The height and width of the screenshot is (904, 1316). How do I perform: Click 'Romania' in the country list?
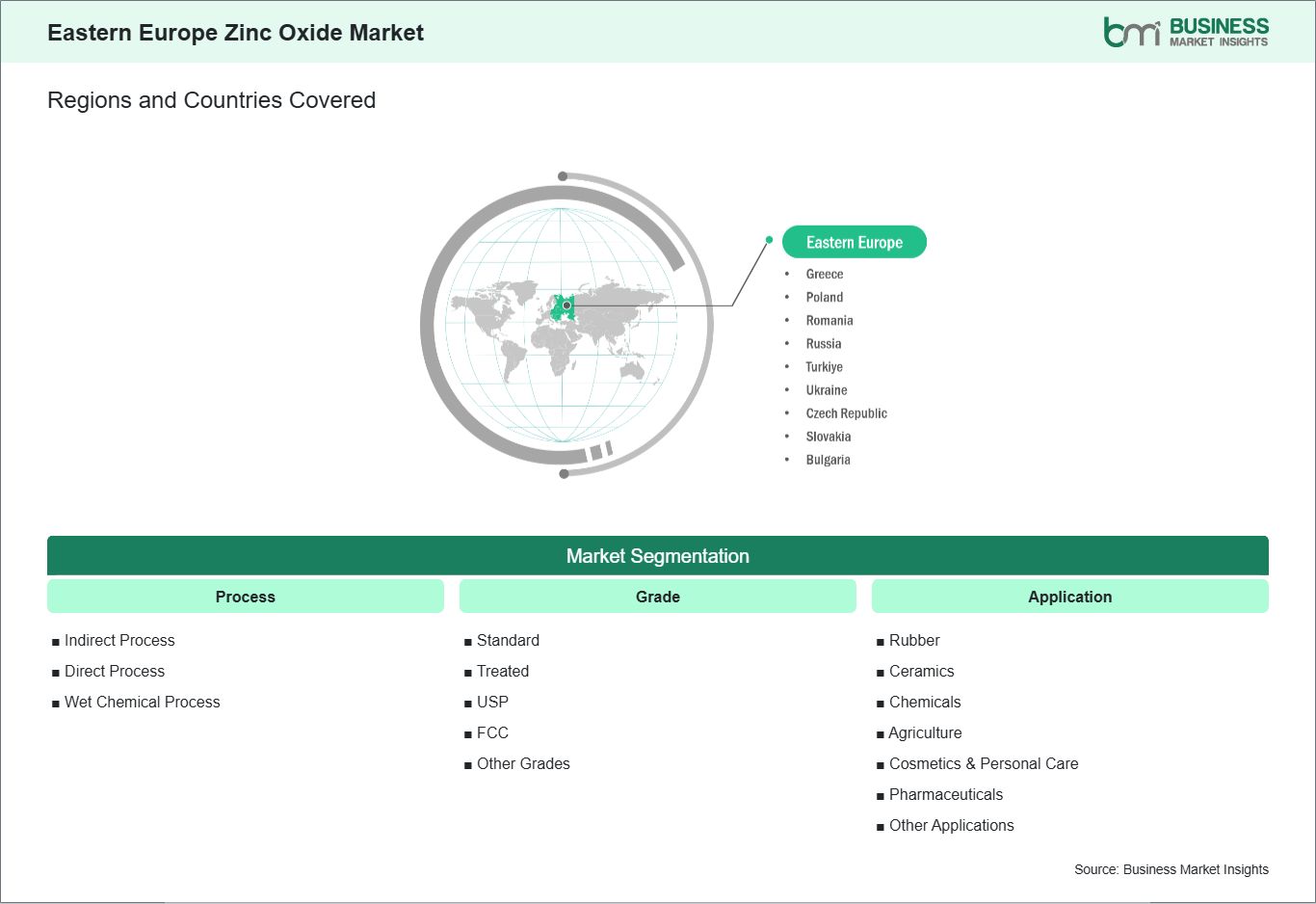coord(829,321)
